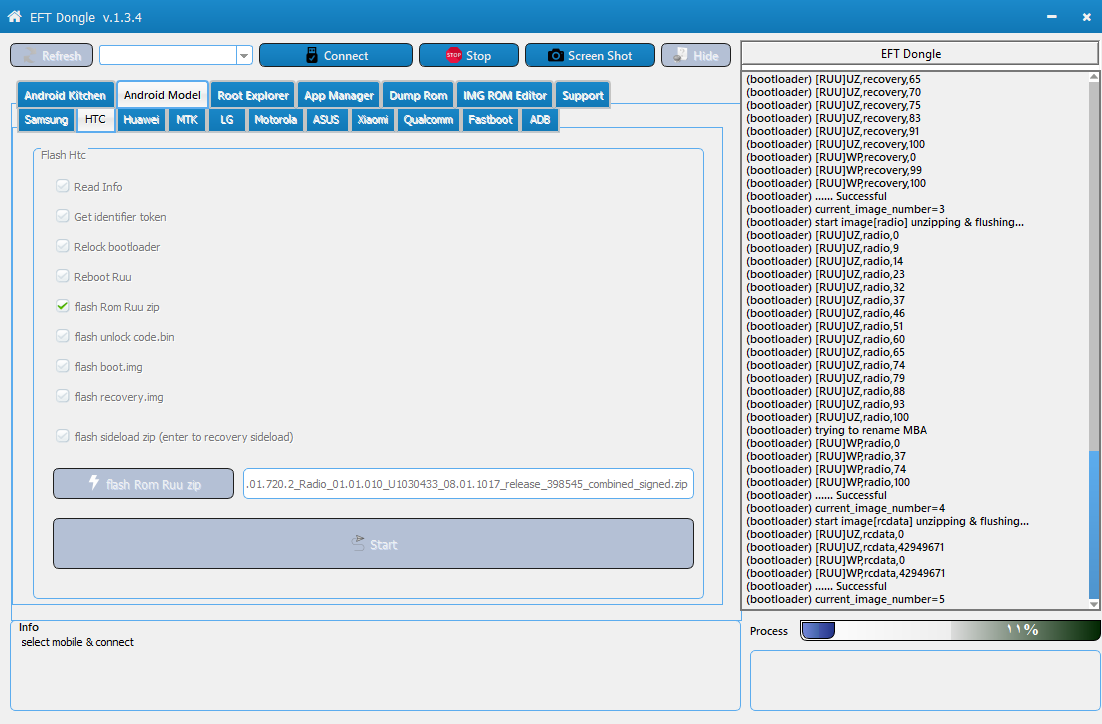Take a Screen Shot

[x=590, y=56]
